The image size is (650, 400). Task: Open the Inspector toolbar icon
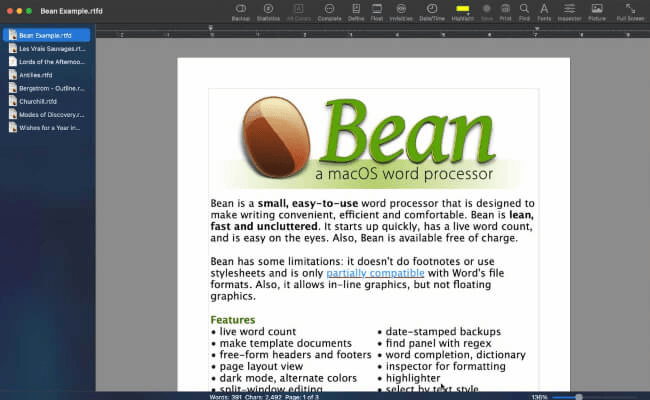569,9
